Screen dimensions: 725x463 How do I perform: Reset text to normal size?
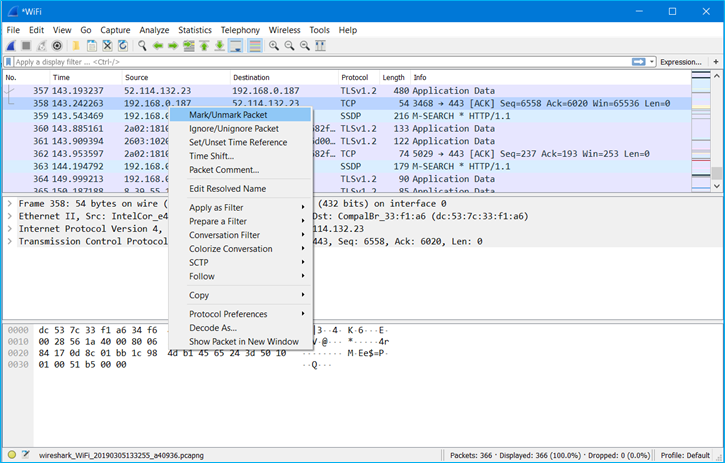coord(305,45)
